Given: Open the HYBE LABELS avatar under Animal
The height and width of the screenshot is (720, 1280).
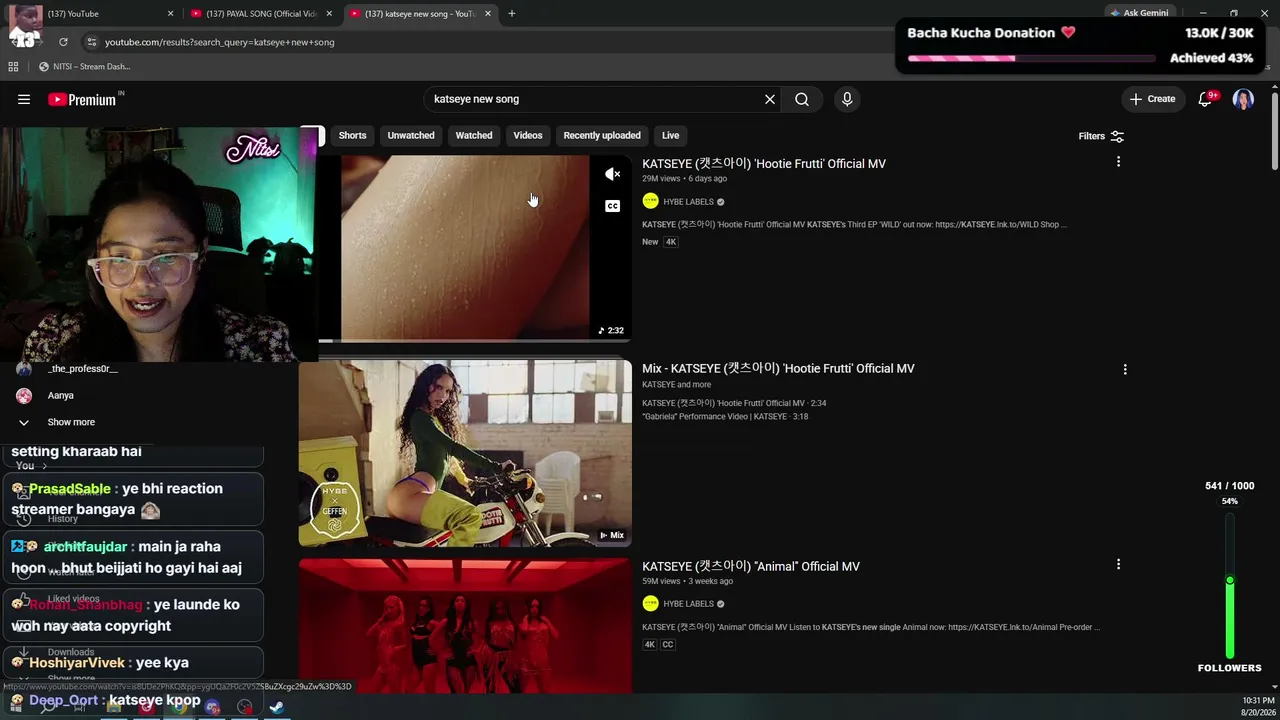Looking at the screenshot, I should 650,603.
